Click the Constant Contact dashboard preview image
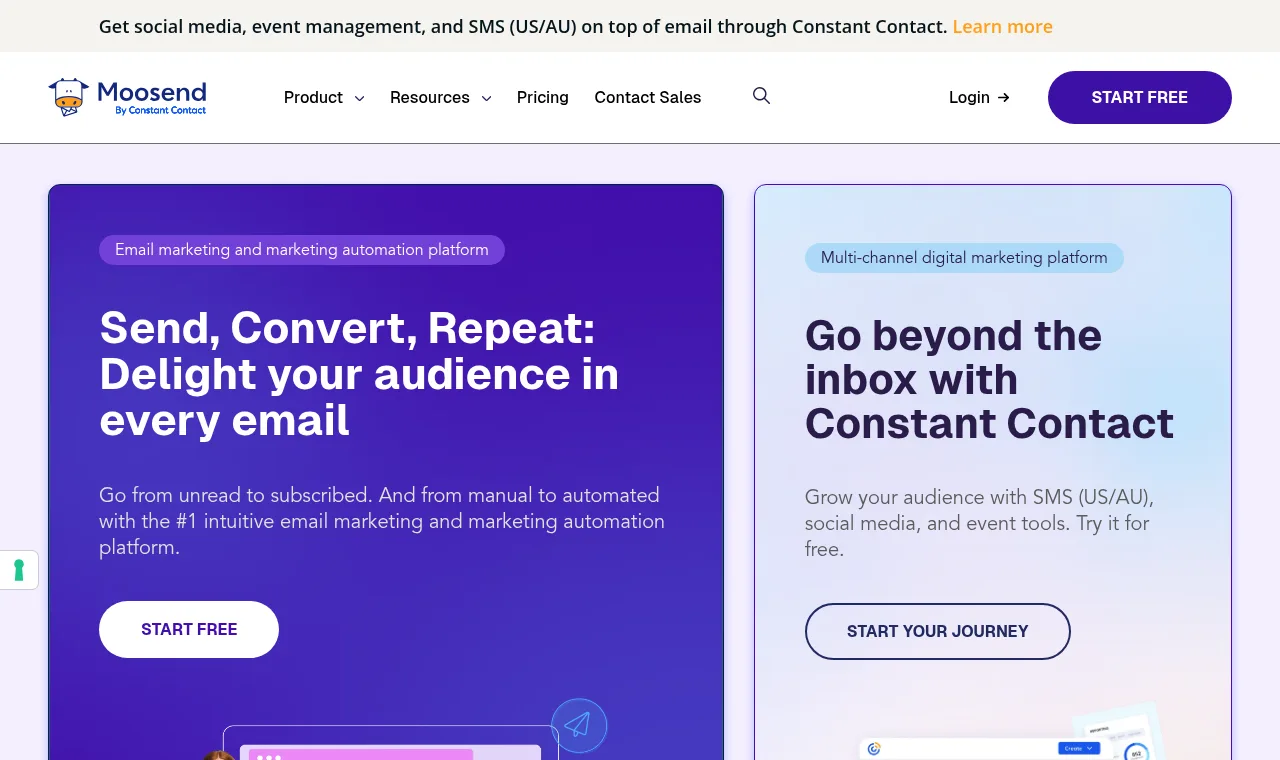 click(x=1010, y=732)
